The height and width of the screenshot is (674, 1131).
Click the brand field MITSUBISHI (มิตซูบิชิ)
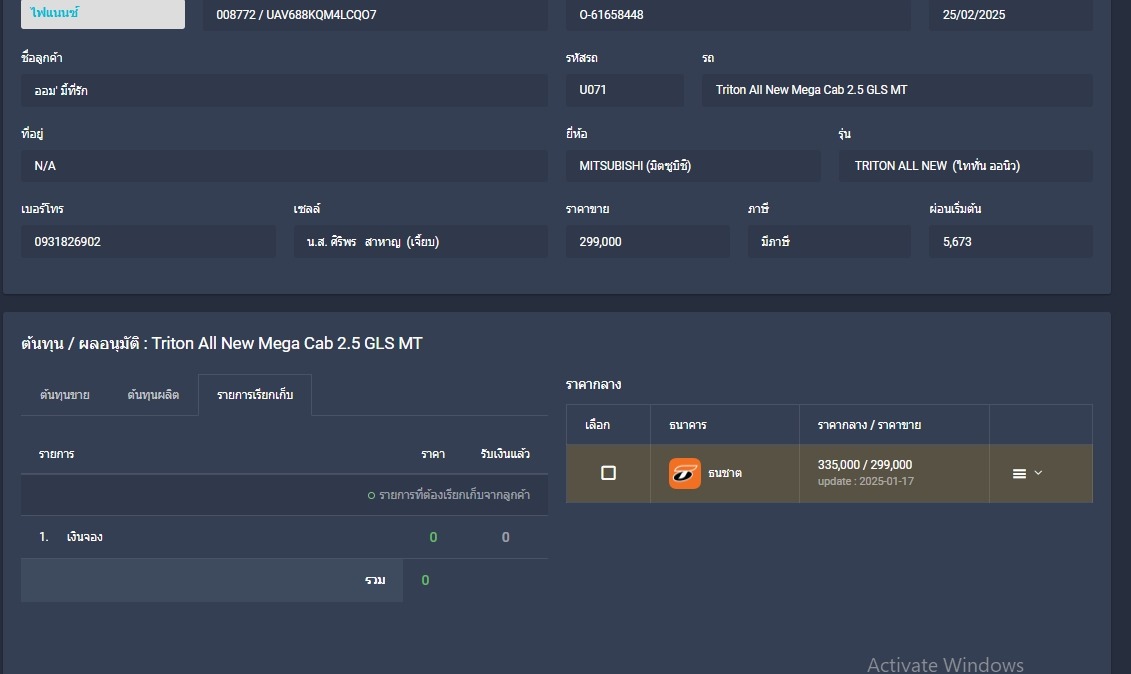693,166
